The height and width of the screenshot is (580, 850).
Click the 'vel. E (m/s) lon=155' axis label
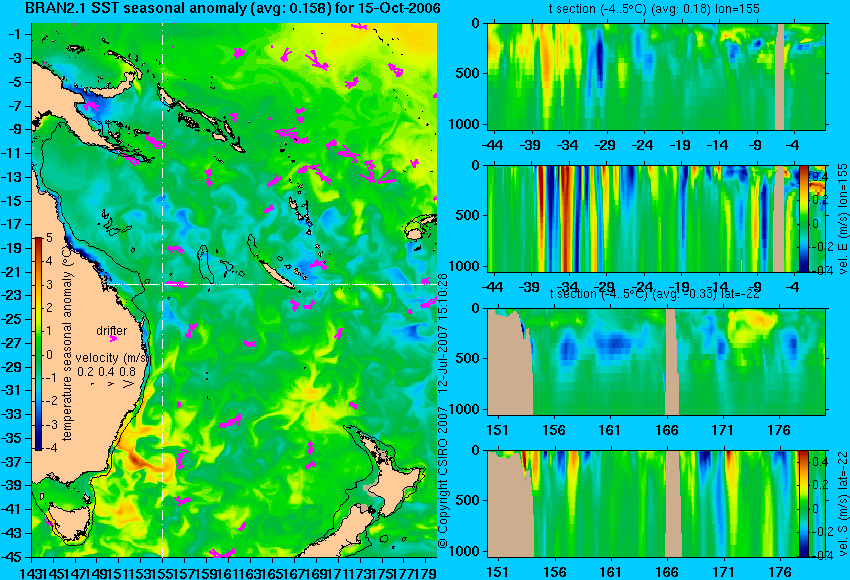coord(843,218)
